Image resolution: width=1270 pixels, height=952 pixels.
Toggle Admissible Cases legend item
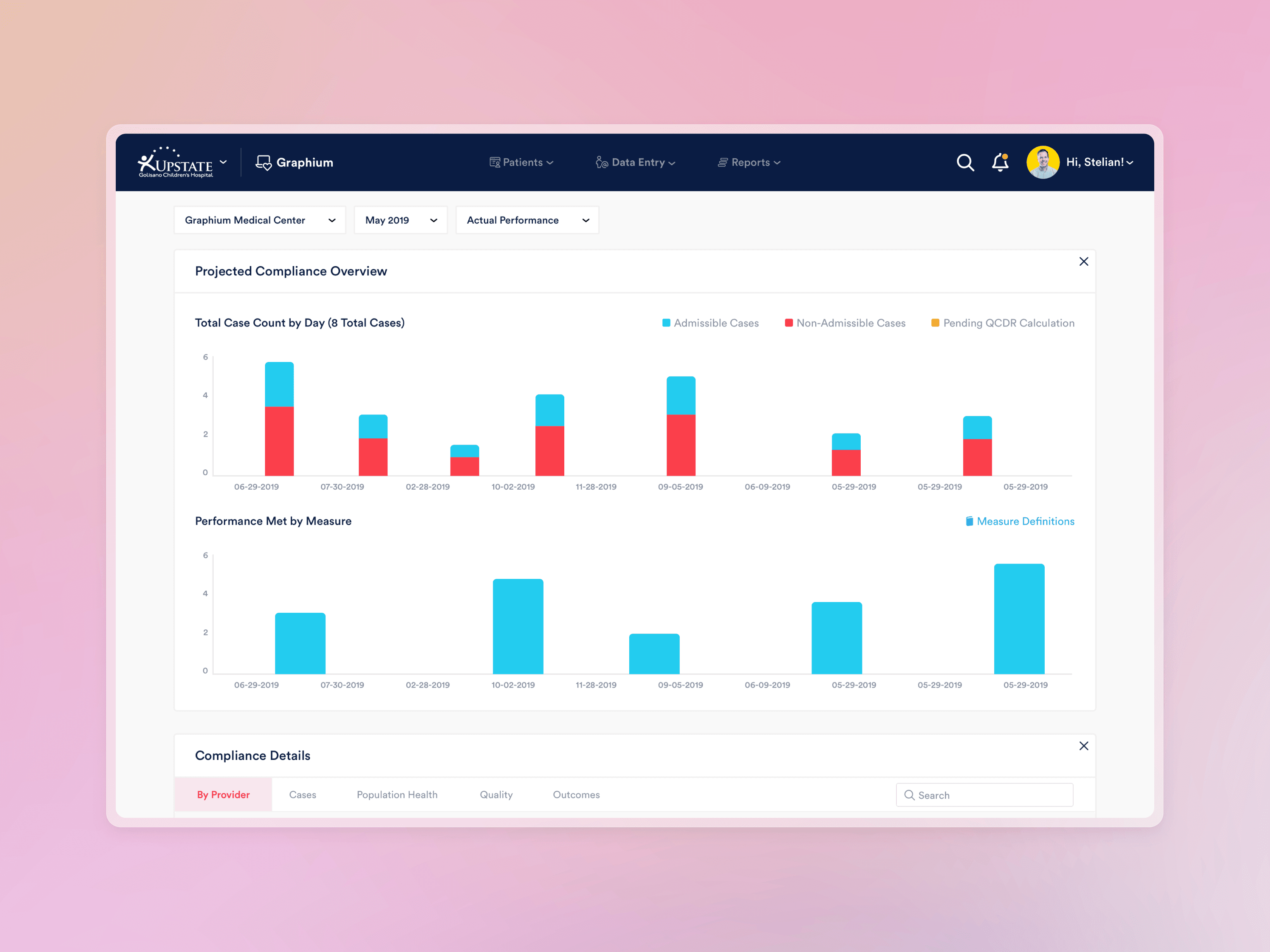tap(710, 323)
